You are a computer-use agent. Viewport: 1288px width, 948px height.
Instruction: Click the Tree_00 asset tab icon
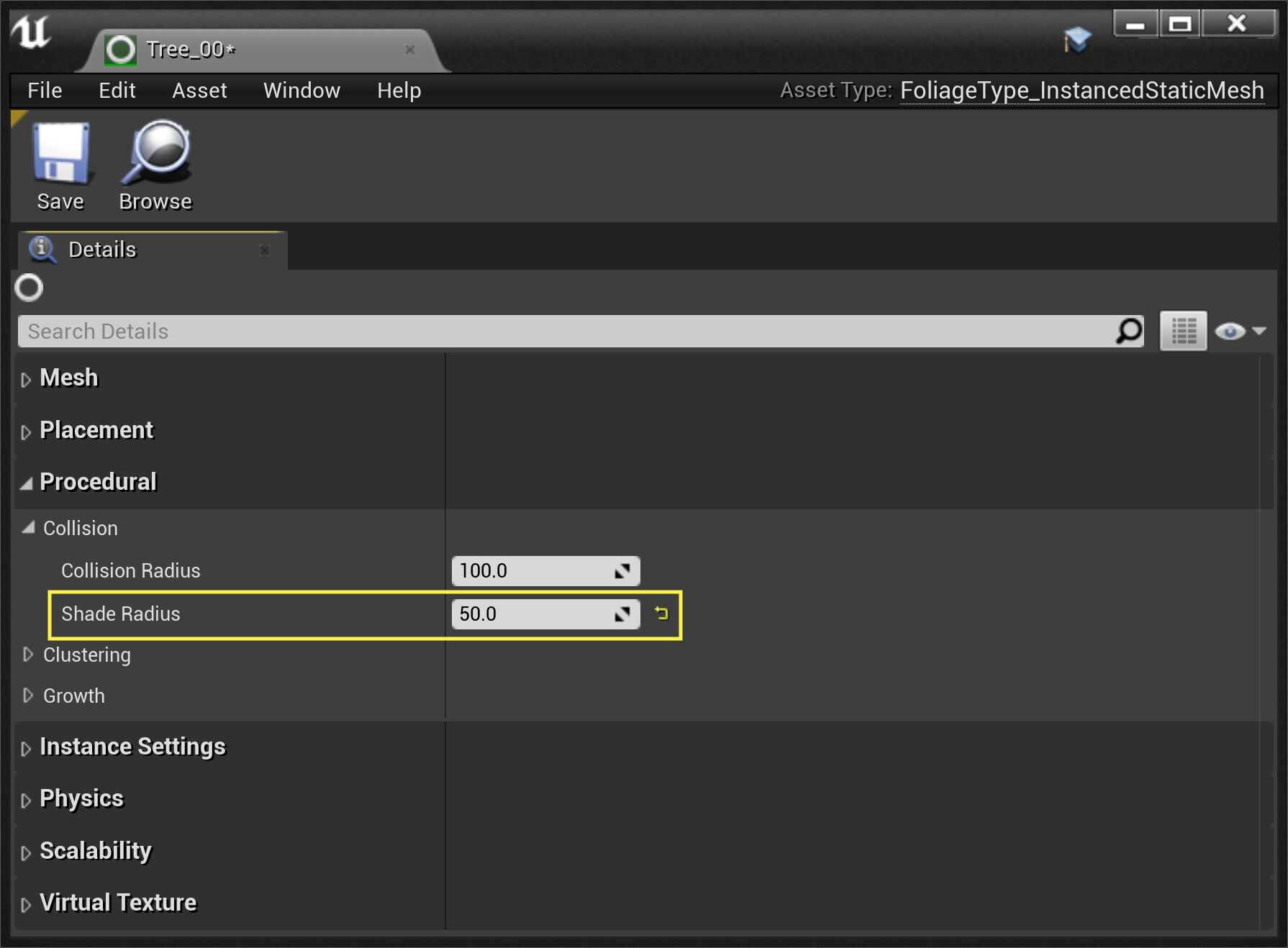pos(120,50)
